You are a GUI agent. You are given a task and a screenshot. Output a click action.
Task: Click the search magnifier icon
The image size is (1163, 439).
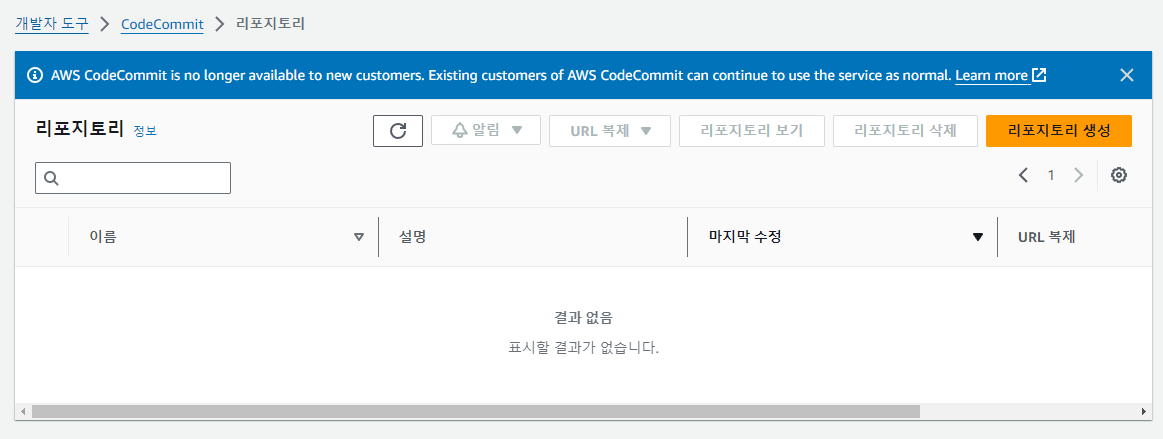click(51, 178)
